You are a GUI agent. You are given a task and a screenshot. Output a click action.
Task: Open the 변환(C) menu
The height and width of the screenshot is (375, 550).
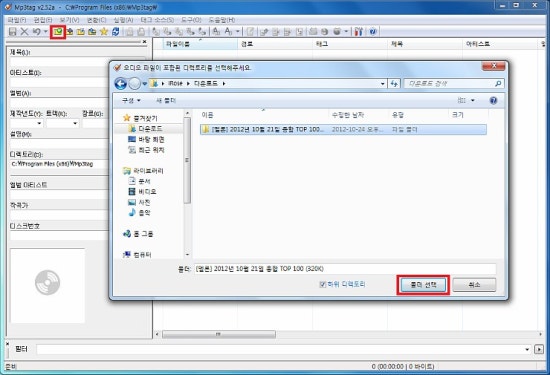(96, 20)
